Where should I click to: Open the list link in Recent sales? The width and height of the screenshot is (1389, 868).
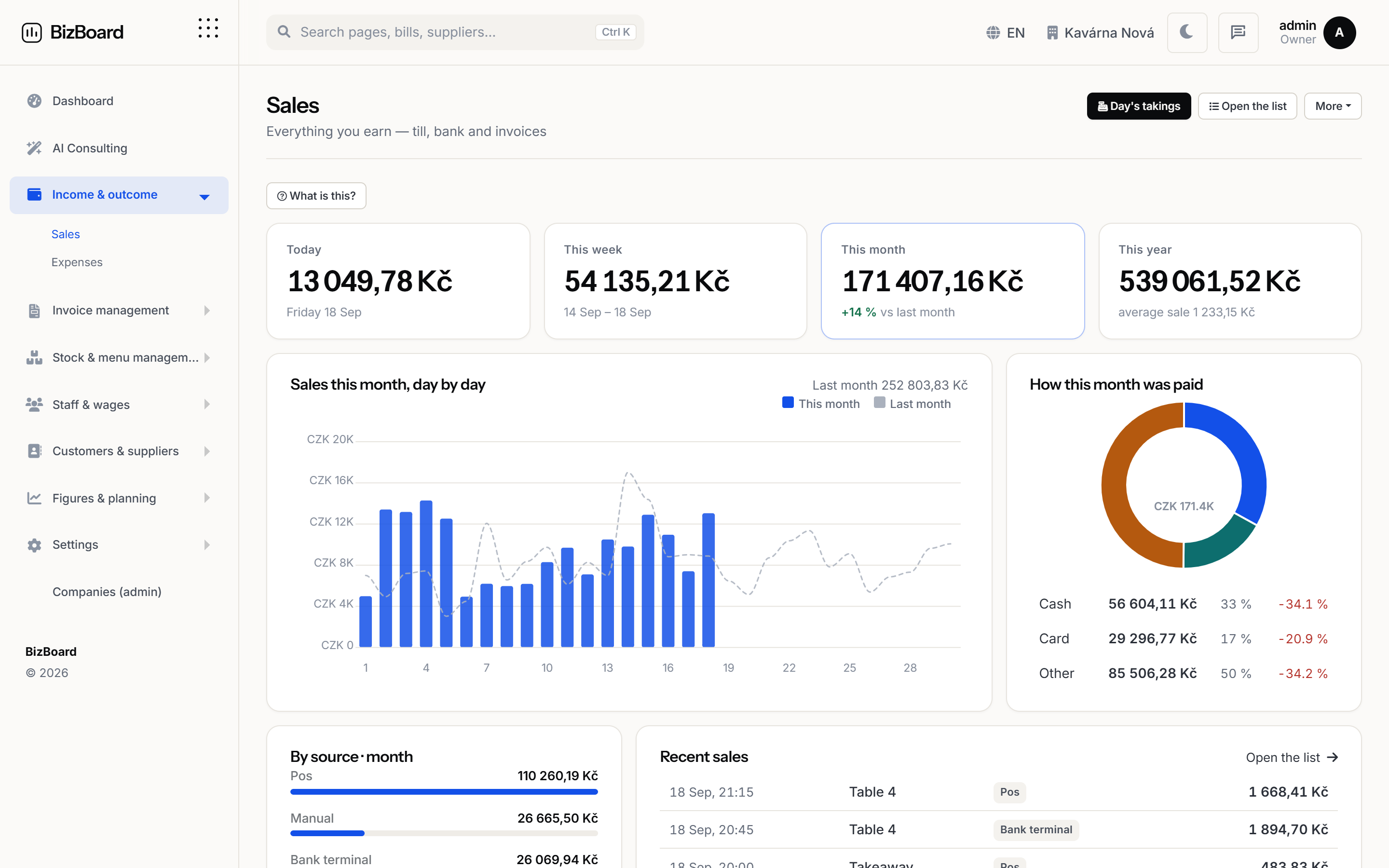click(1292, 758)
